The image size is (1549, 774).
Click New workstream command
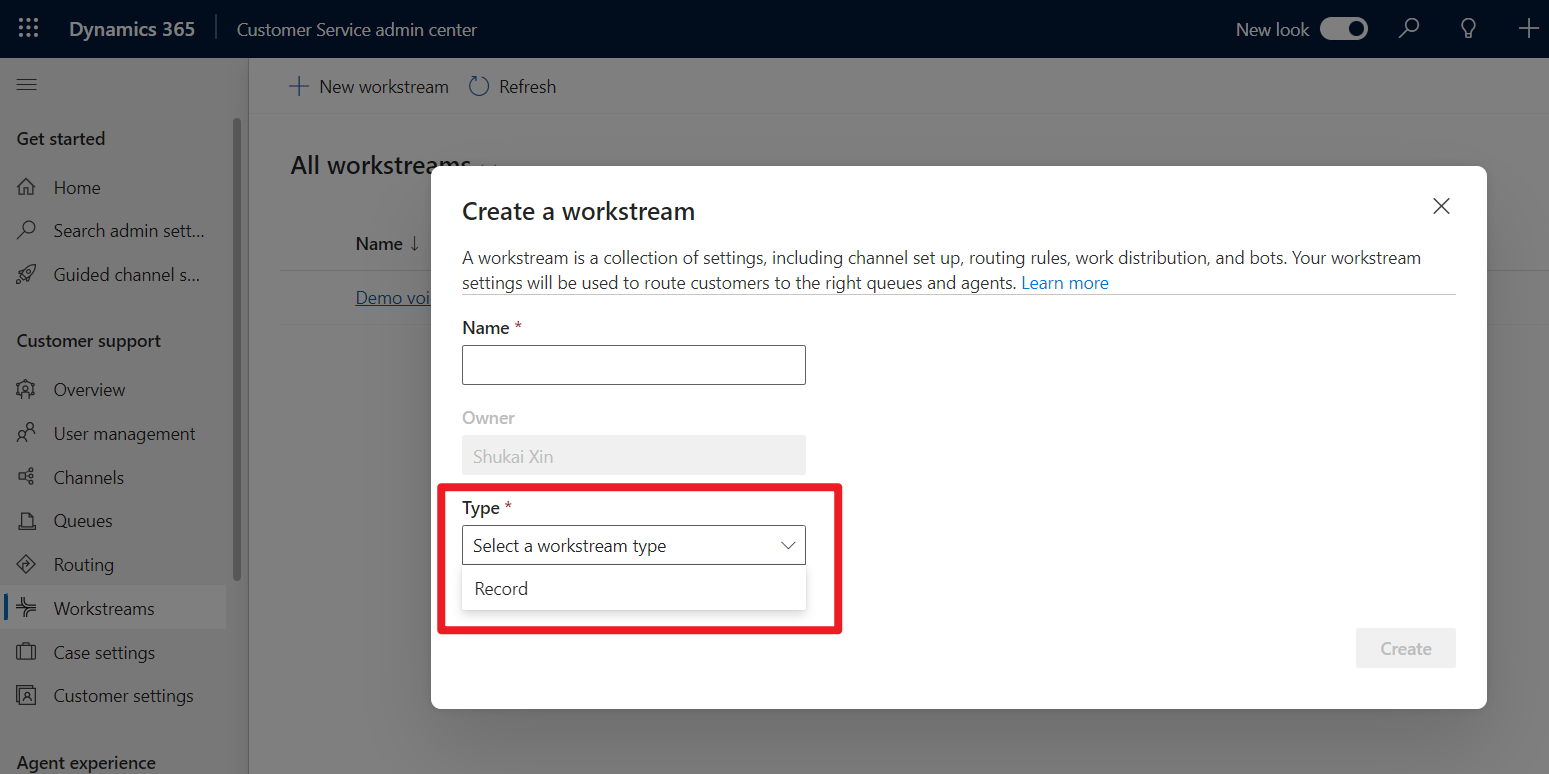pyautogui.click(x=369, y=87)
